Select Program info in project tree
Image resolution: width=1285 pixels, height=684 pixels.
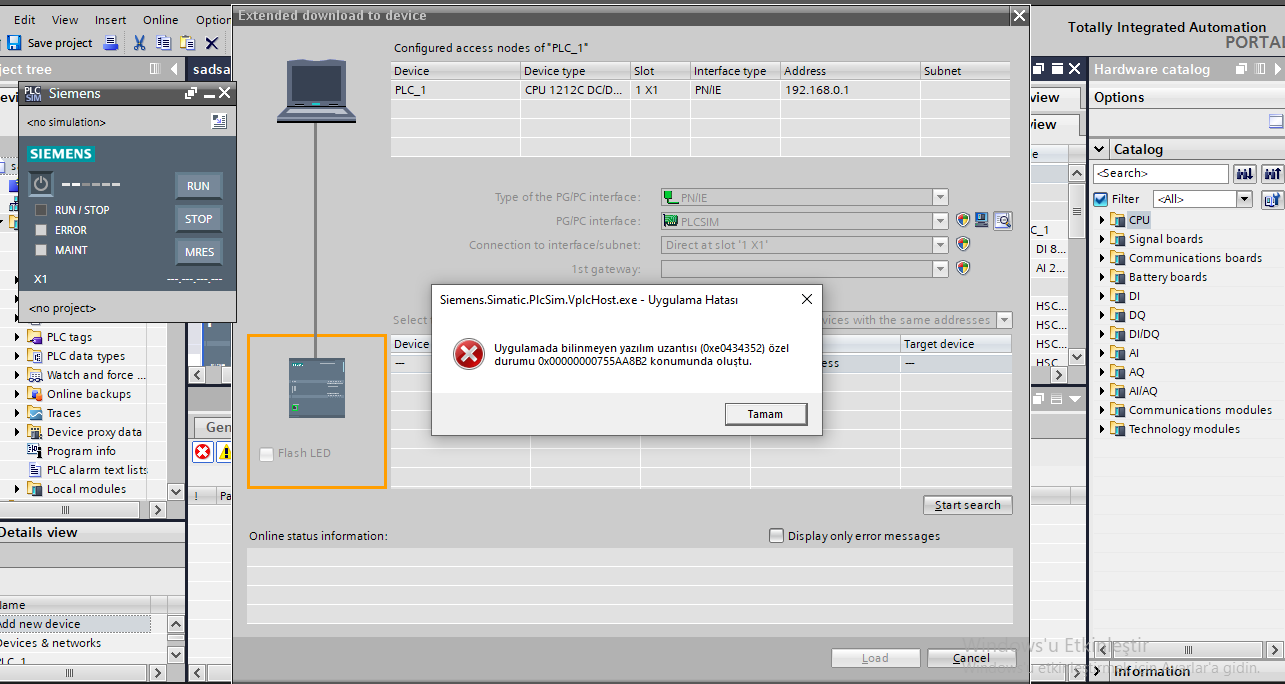coord(81,451)
